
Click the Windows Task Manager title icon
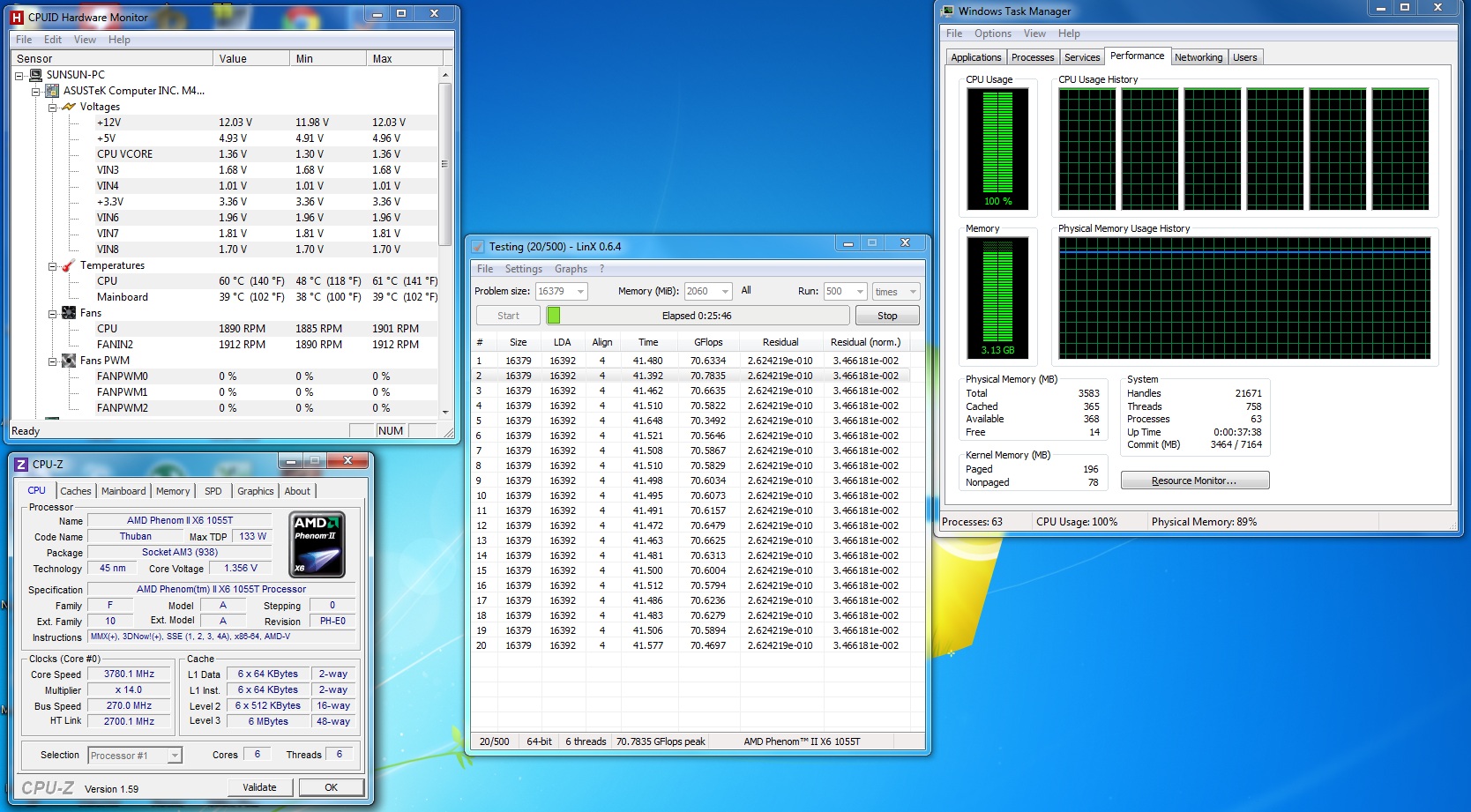pyautogui.click(x=947, y=11)
